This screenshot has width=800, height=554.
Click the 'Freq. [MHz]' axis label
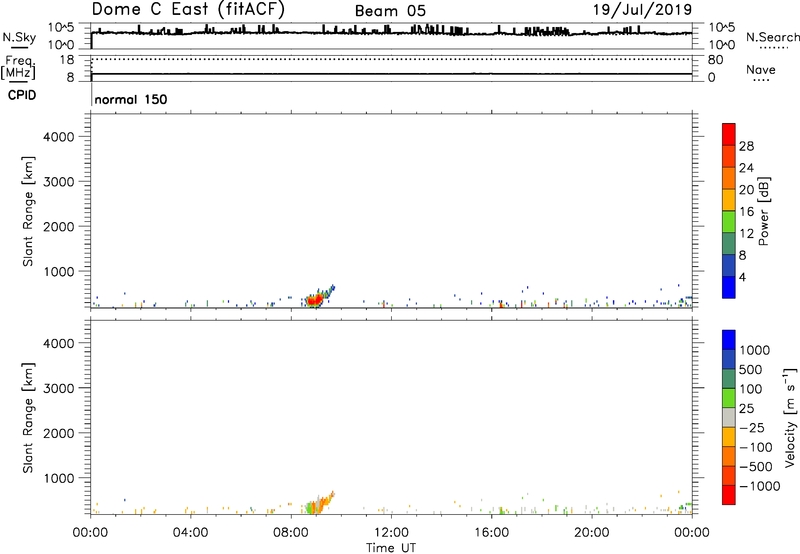(x=19, y=68)
